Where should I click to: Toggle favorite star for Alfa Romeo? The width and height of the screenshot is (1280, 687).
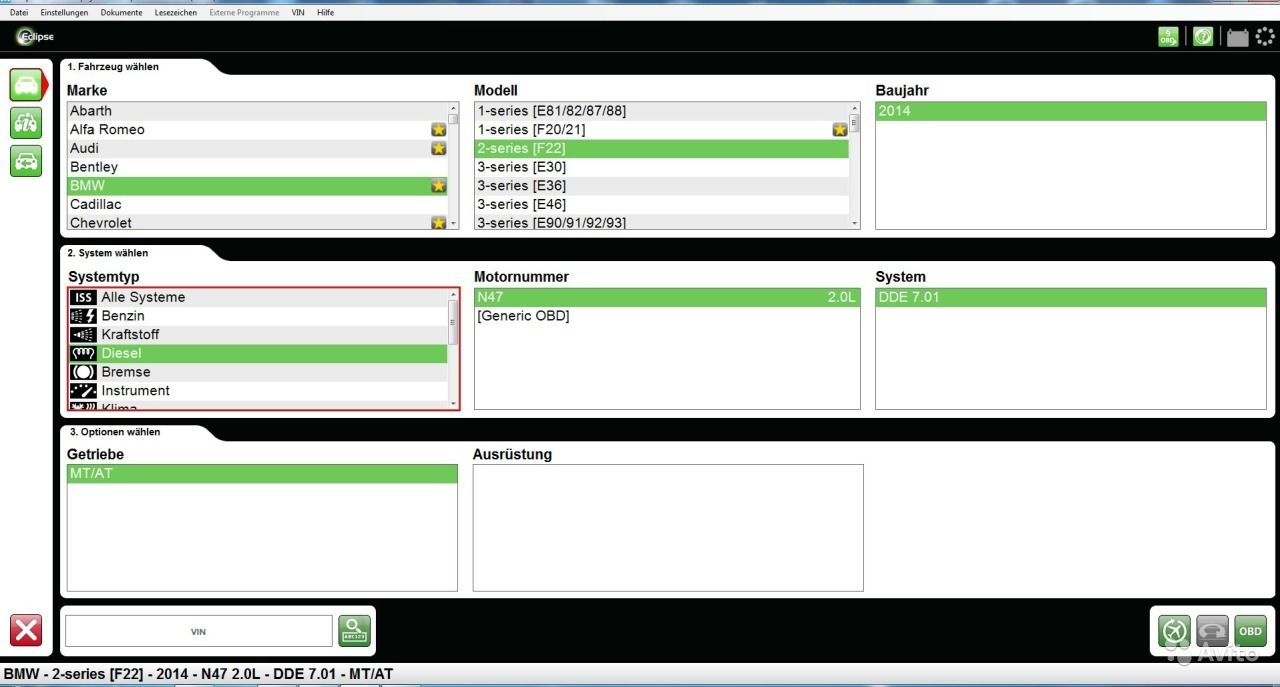tap(438, 130)
